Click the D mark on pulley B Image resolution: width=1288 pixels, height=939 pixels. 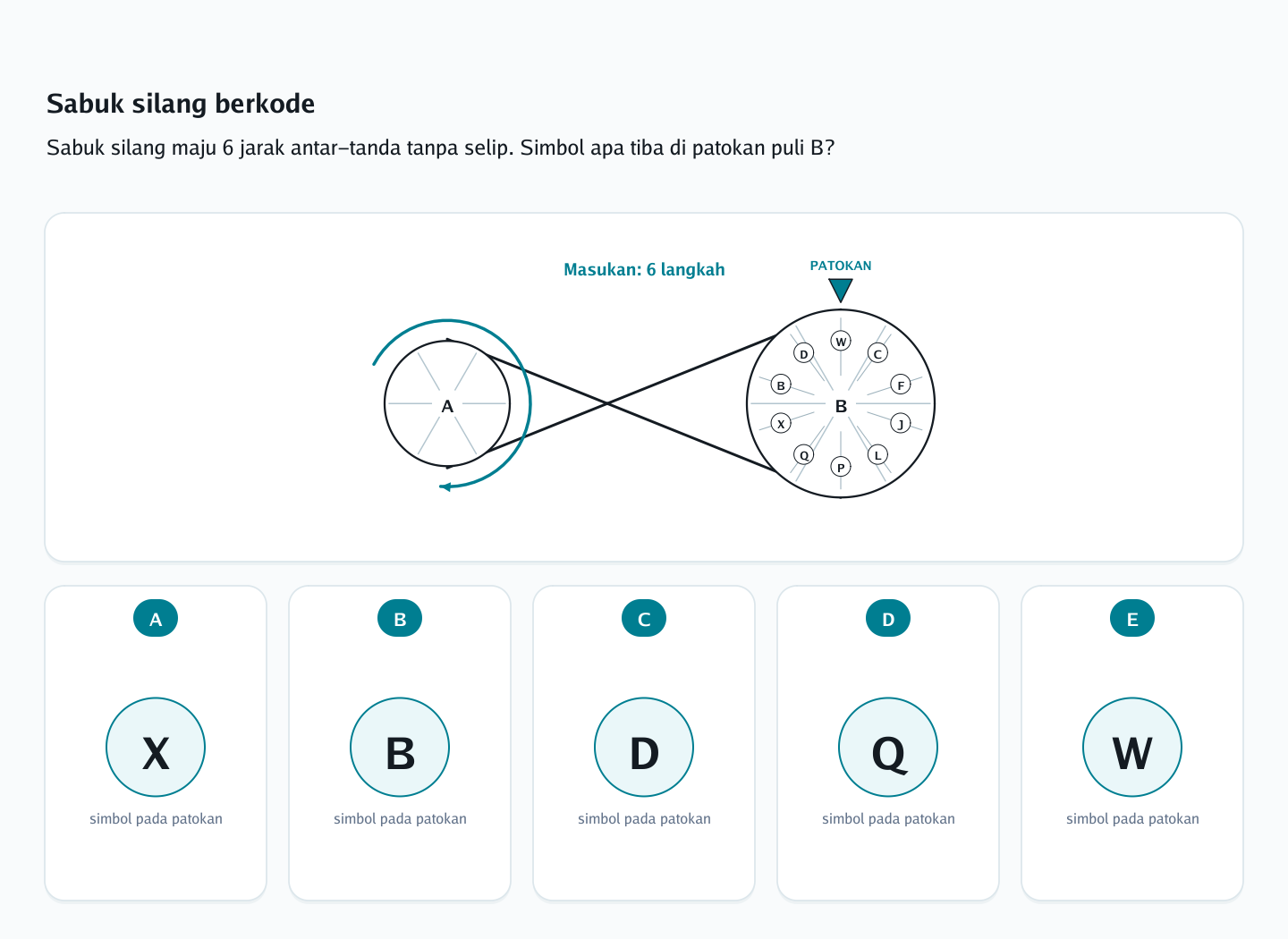coord(804,353)
